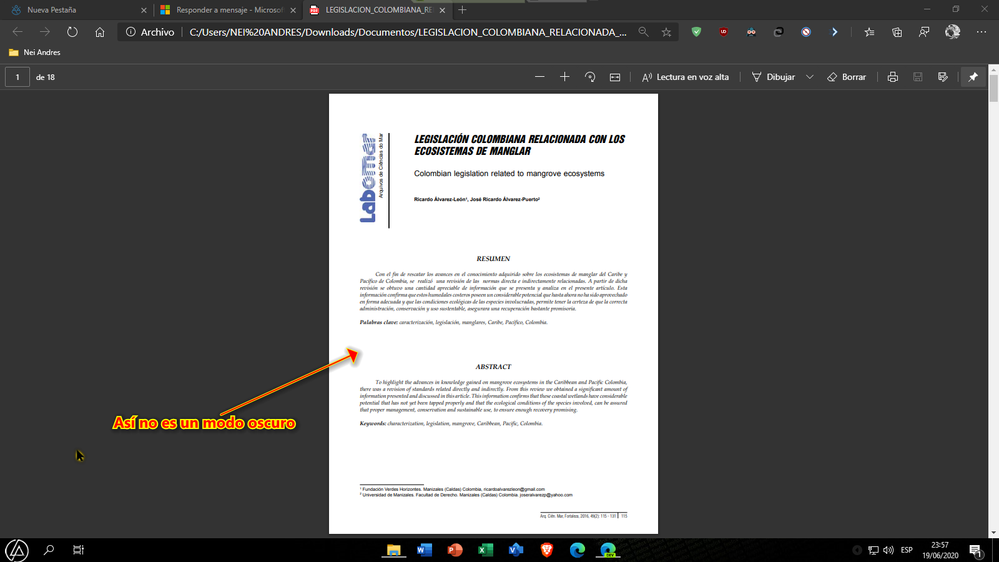Open the dark square extension icon
Screen dimensions: 999x562
pos(779,32)
